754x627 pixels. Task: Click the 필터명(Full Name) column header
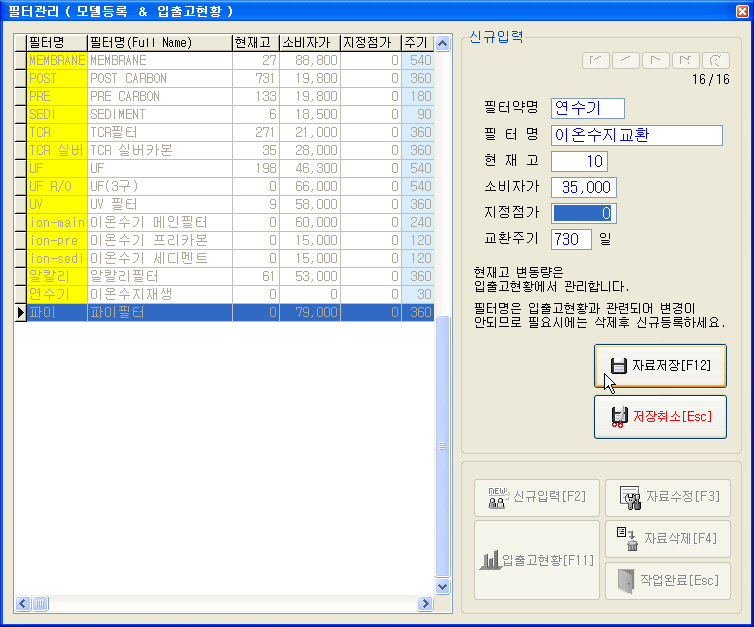point(160,43)
